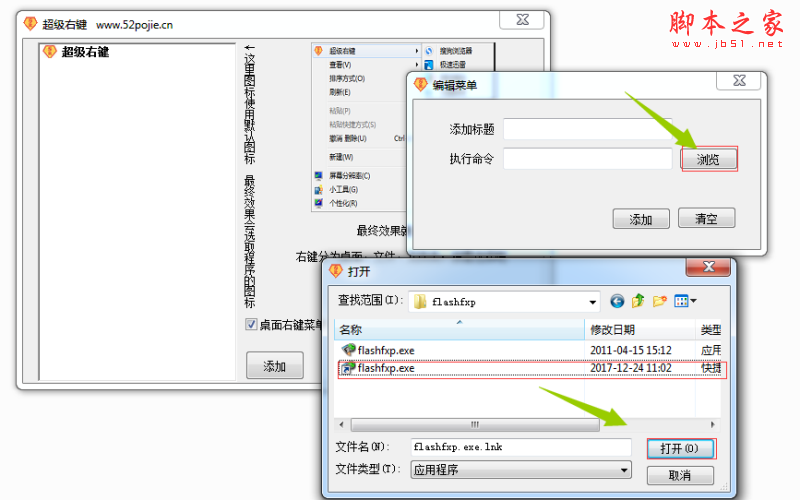Screen dimensions: 800x500
Task: Click the 2017-12-24 11:02 date cell
Action: pos(631,368)
